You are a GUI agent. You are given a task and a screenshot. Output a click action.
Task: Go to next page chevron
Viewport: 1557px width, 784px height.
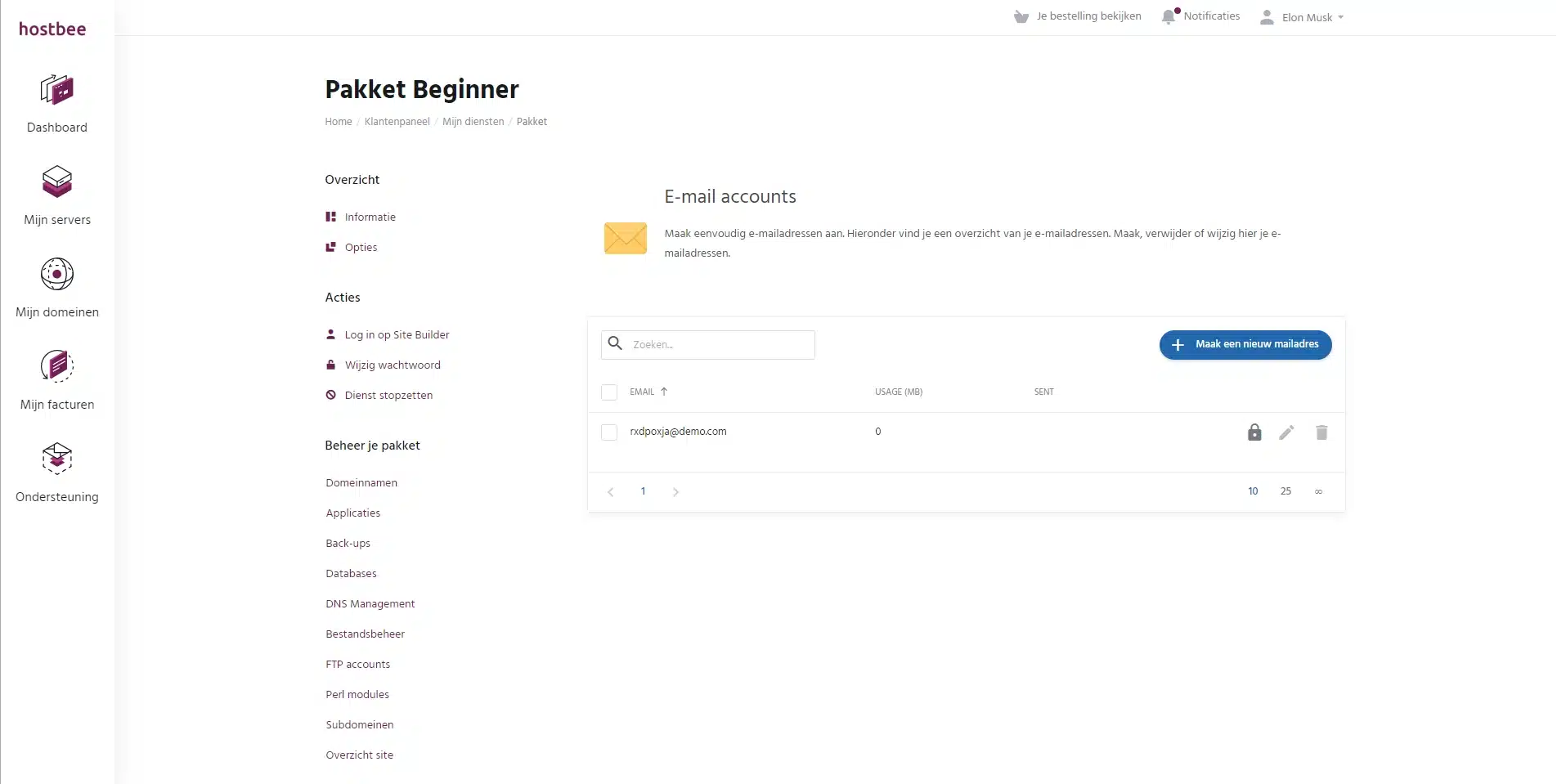click(x=675, y=492)
